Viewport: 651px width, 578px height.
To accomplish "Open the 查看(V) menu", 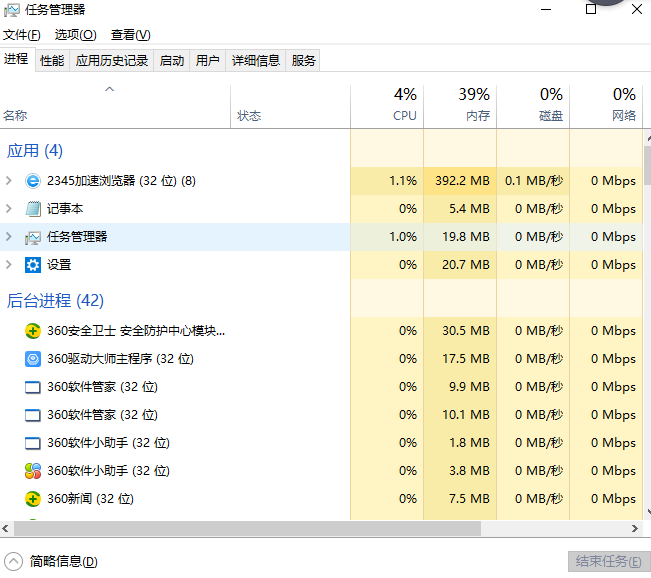I will [130, 35].
